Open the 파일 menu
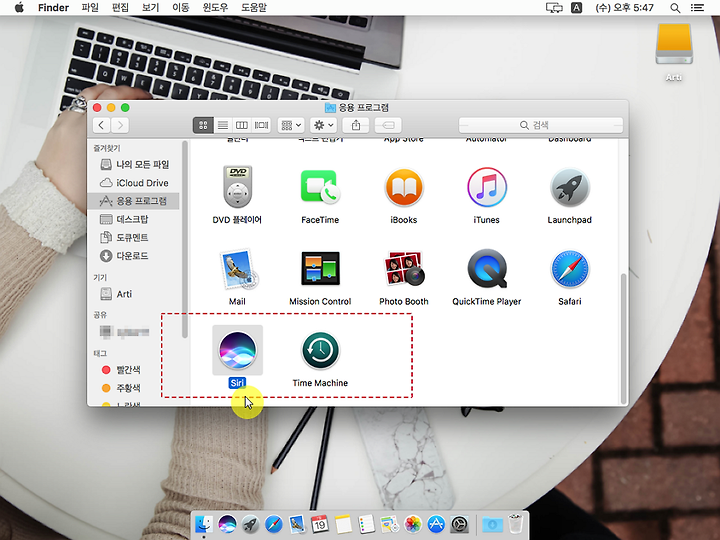 90,7
